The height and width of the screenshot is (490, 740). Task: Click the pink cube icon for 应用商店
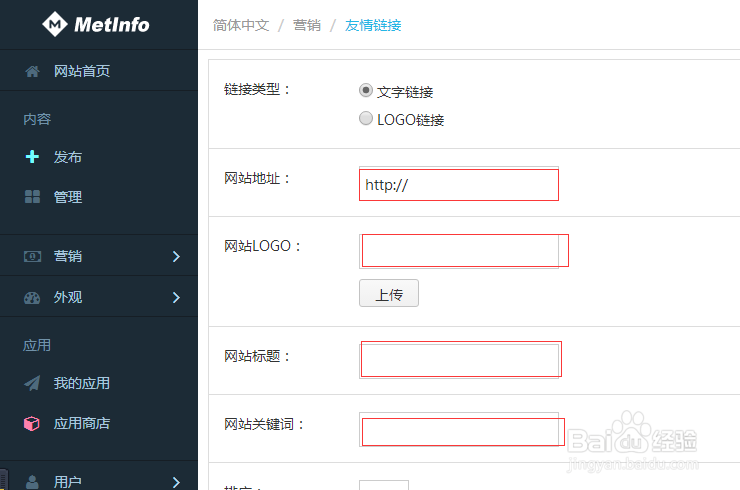pos(32,423)
